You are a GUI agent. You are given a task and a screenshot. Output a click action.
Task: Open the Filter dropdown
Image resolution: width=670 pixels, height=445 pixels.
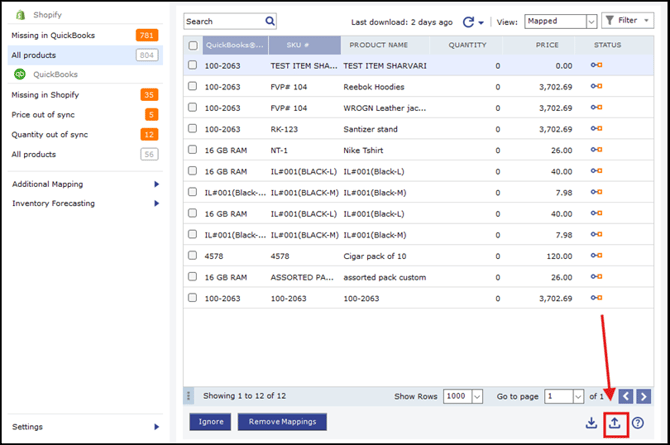627,21
